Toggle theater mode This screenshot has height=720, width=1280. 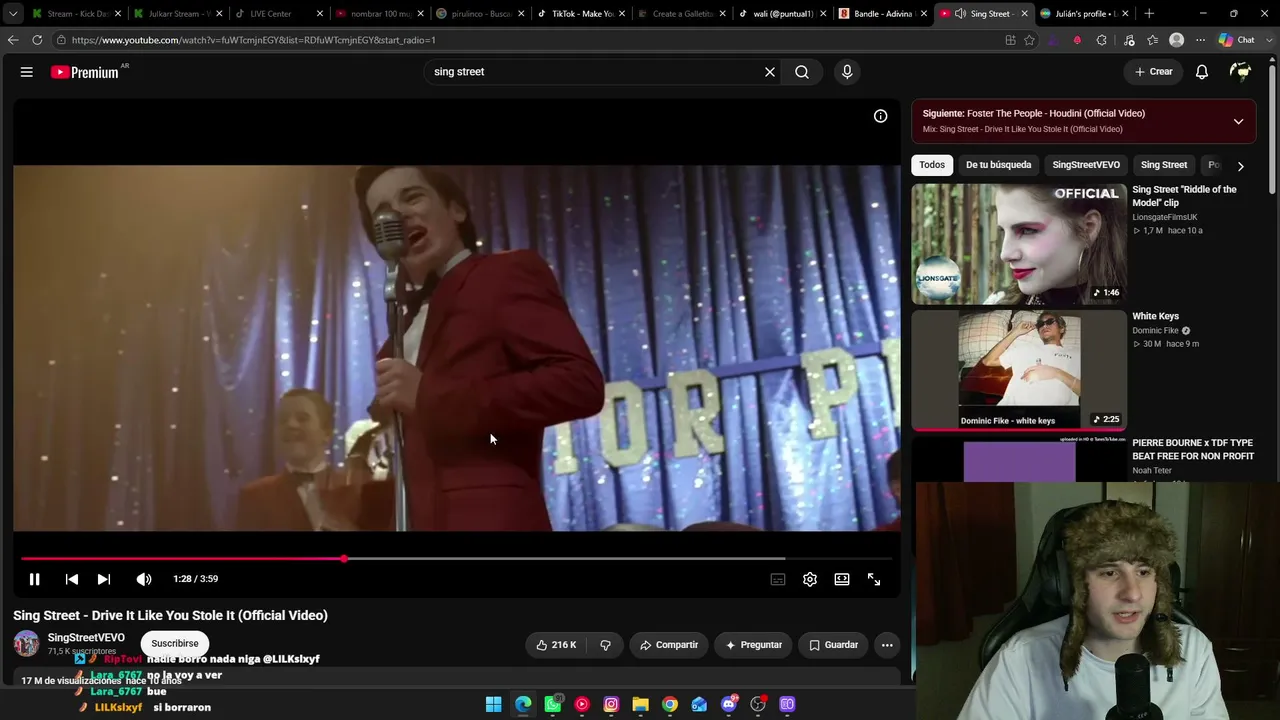pos(842,579)
